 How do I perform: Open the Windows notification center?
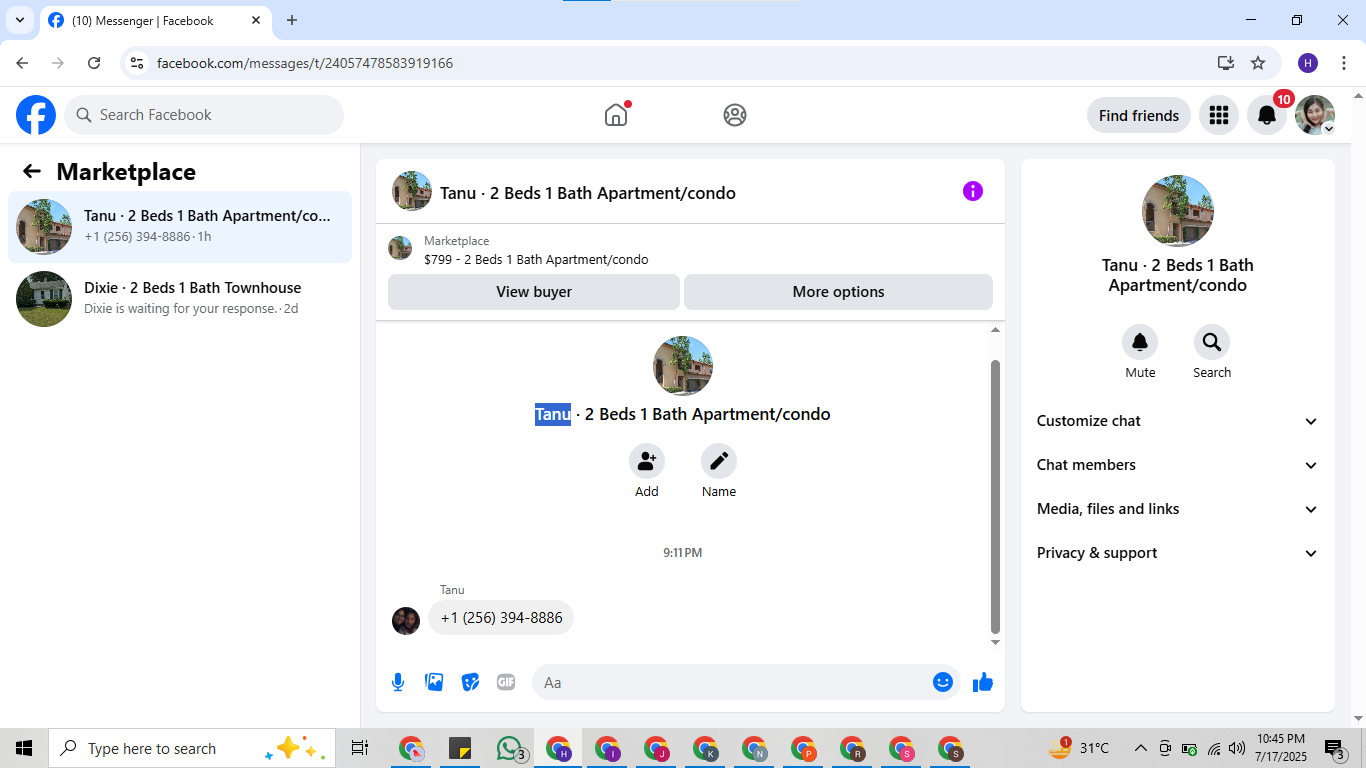1335,748
